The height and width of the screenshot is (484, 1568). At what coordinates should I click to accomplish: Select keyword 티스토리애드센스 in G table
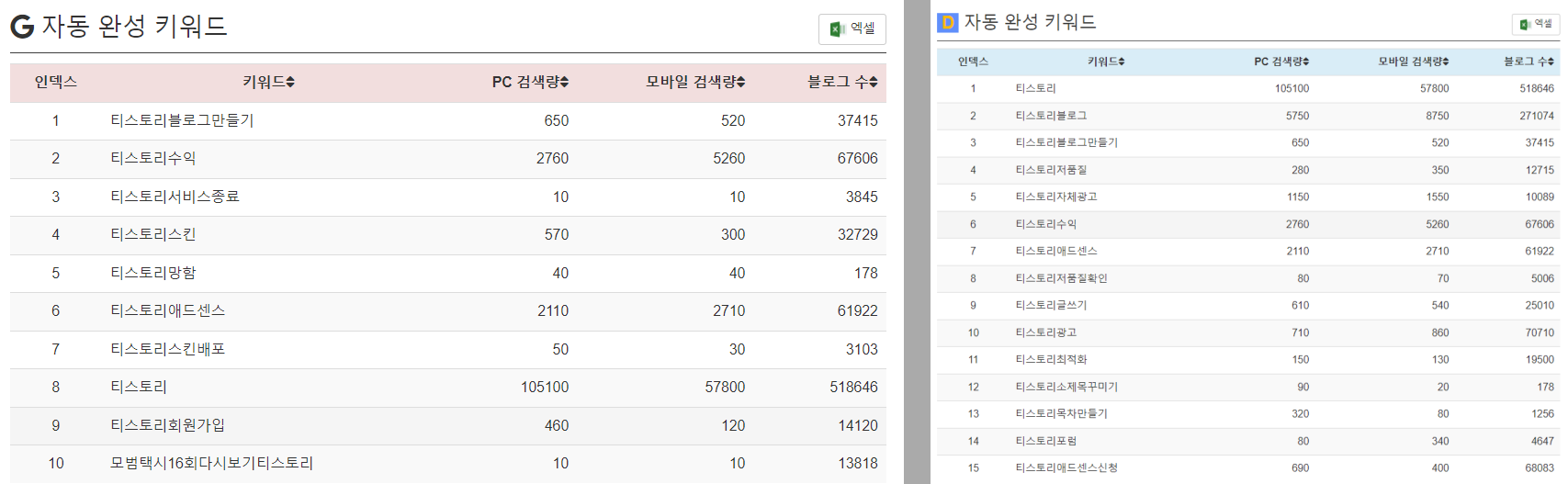pos(168,310)
